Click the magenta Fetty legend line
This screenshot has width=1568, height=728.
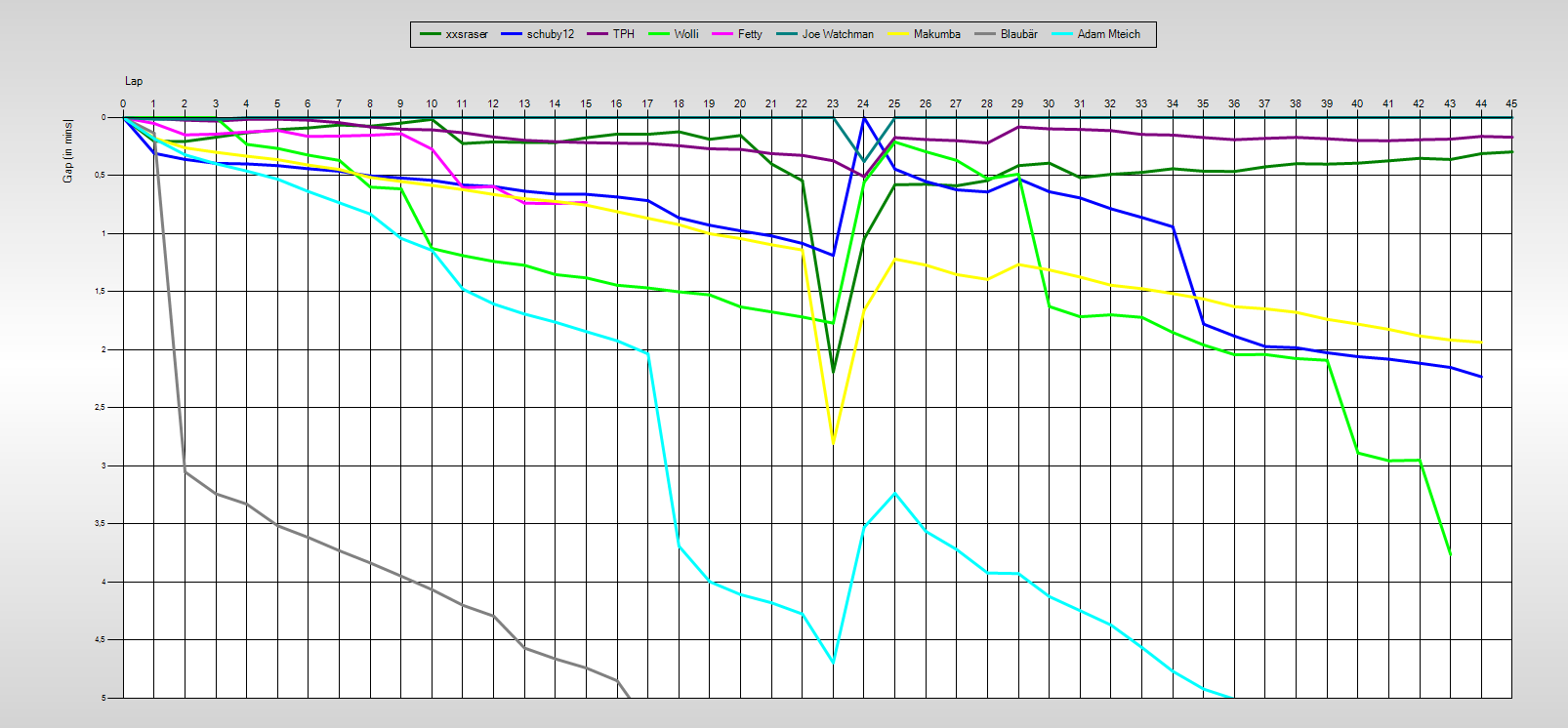click(x=722, y=34)
